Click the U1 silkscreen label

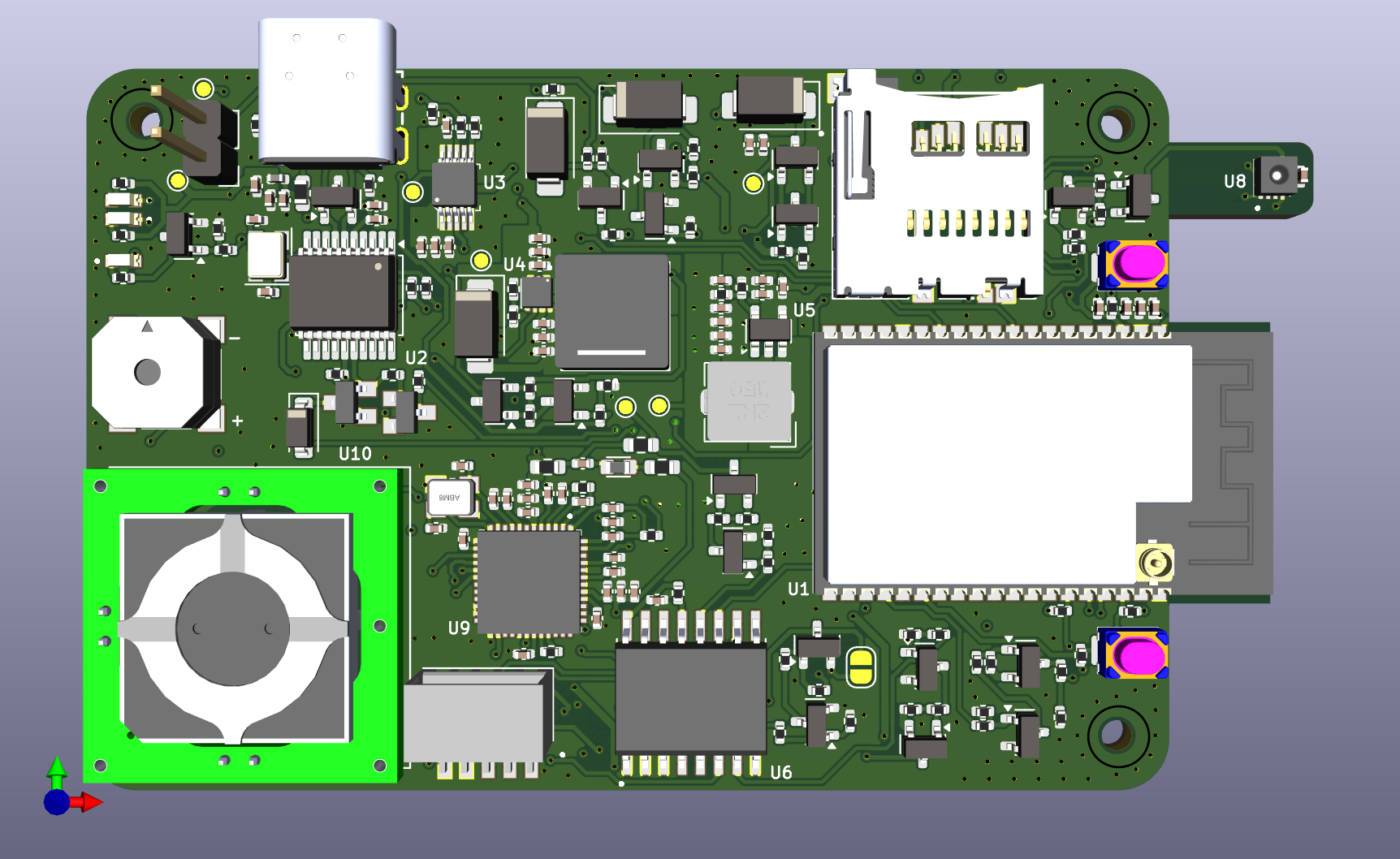click(x=798, y=589)
